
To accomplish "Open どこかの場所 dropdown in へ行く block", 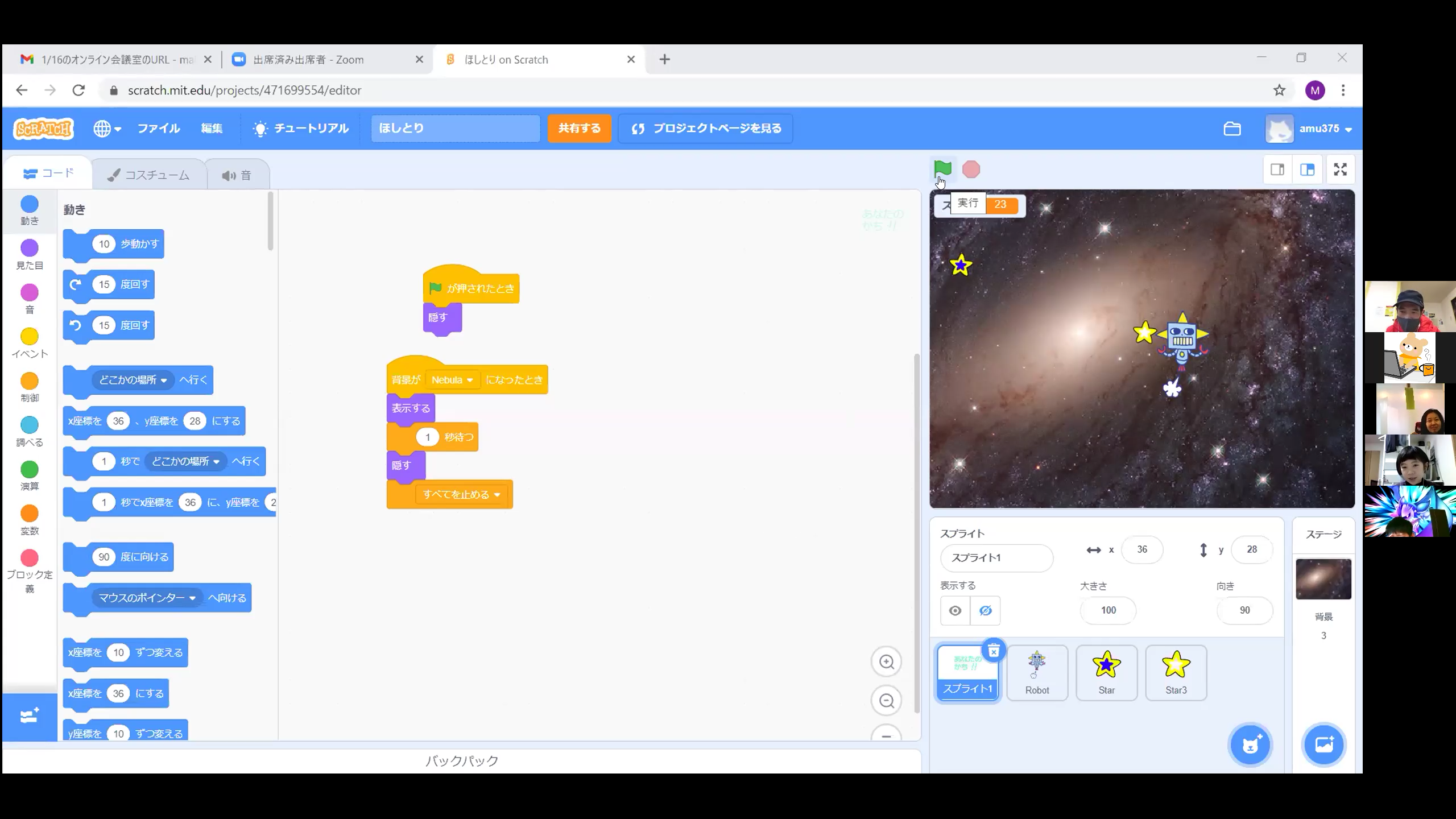I will pos(132,380).
